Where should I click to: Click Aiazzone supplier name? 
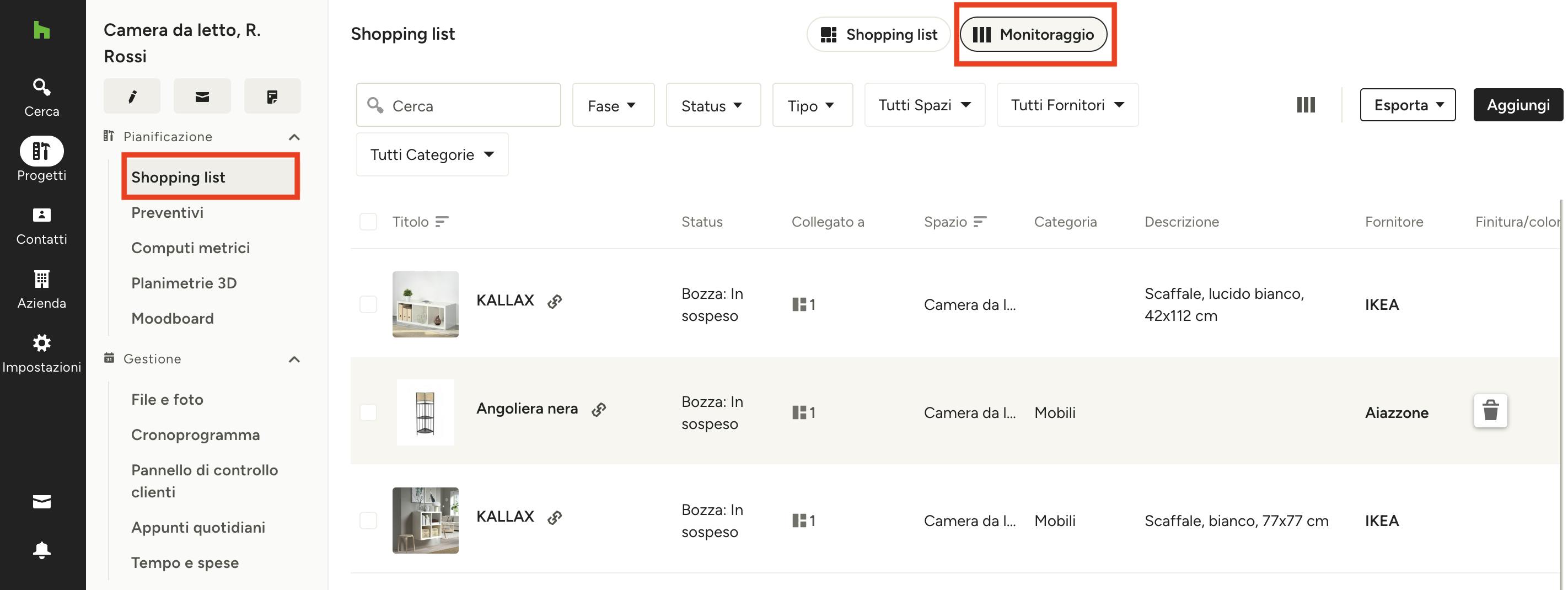(1397, 413)
